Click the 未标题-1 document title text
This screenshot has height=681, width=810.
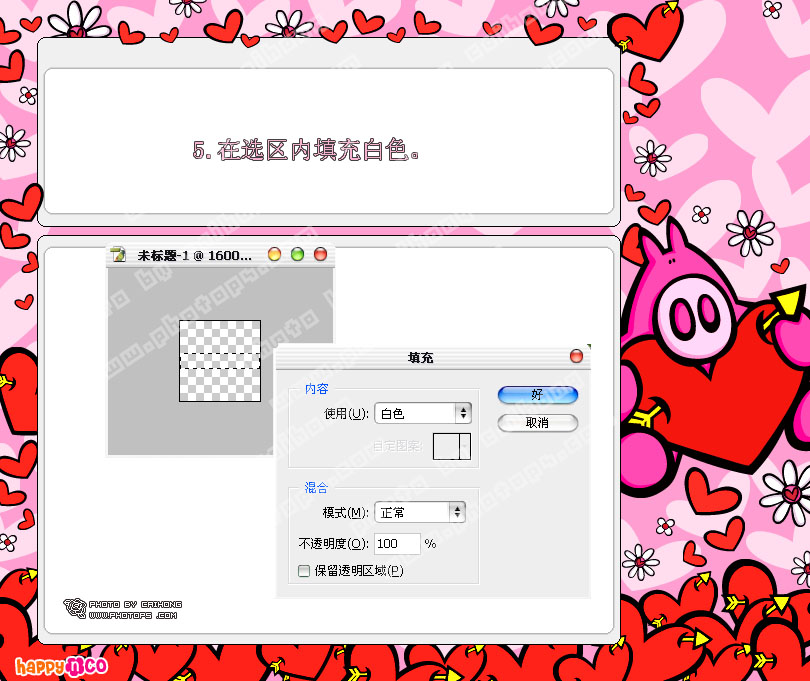194,255
